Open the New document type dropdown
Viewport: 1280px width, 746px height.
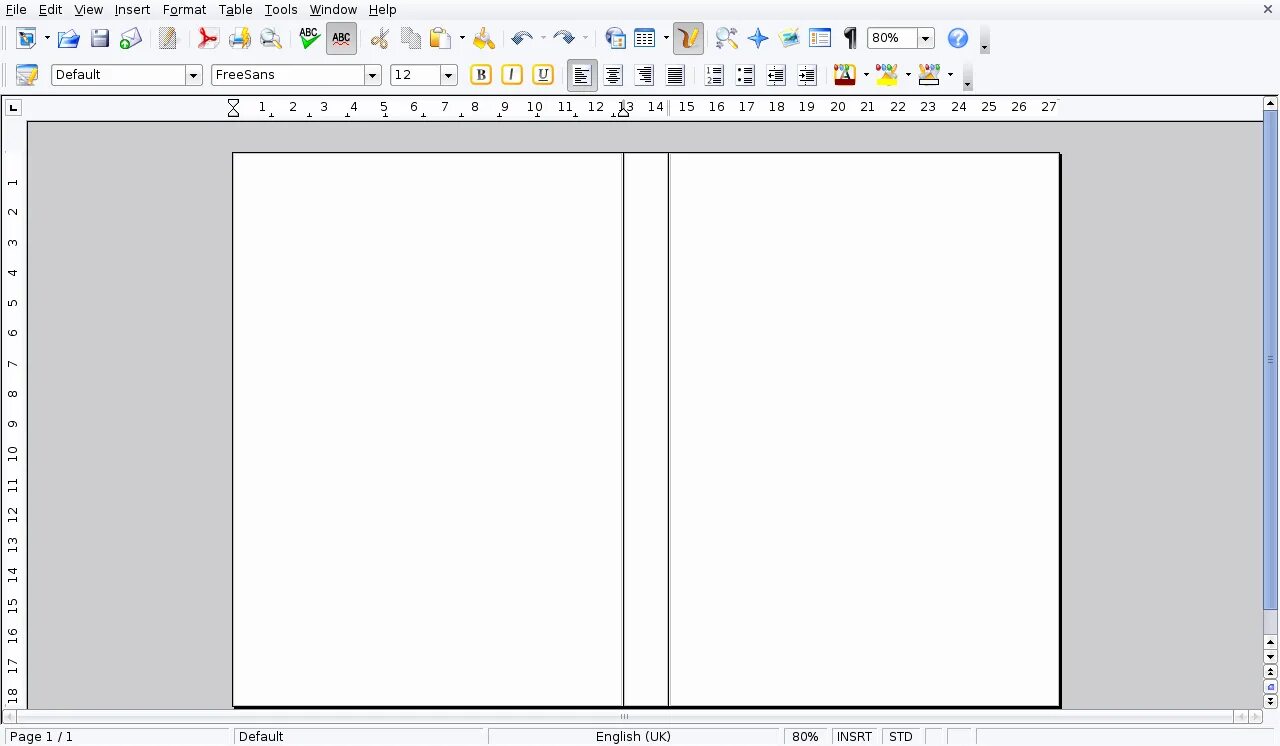click(47, 39)
